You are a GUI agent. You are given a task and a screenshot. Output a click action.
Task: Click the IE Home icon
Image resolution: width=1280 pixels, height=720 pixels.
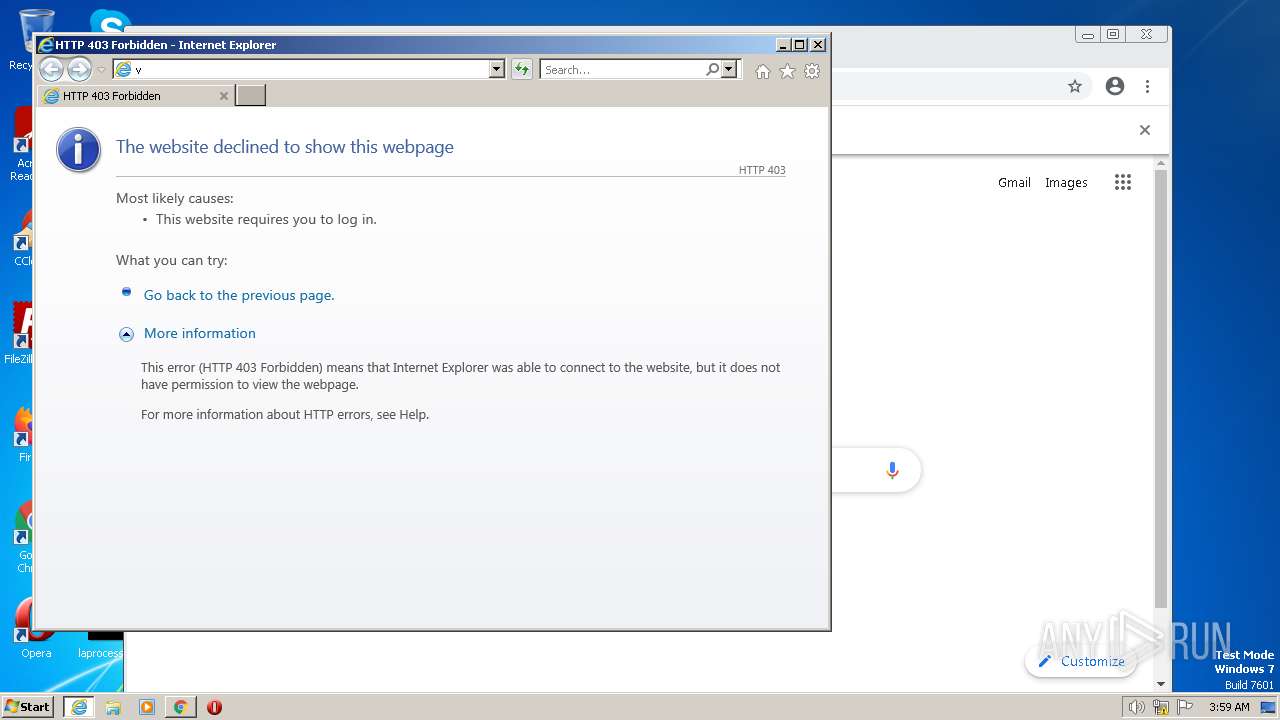coord(763,71)
